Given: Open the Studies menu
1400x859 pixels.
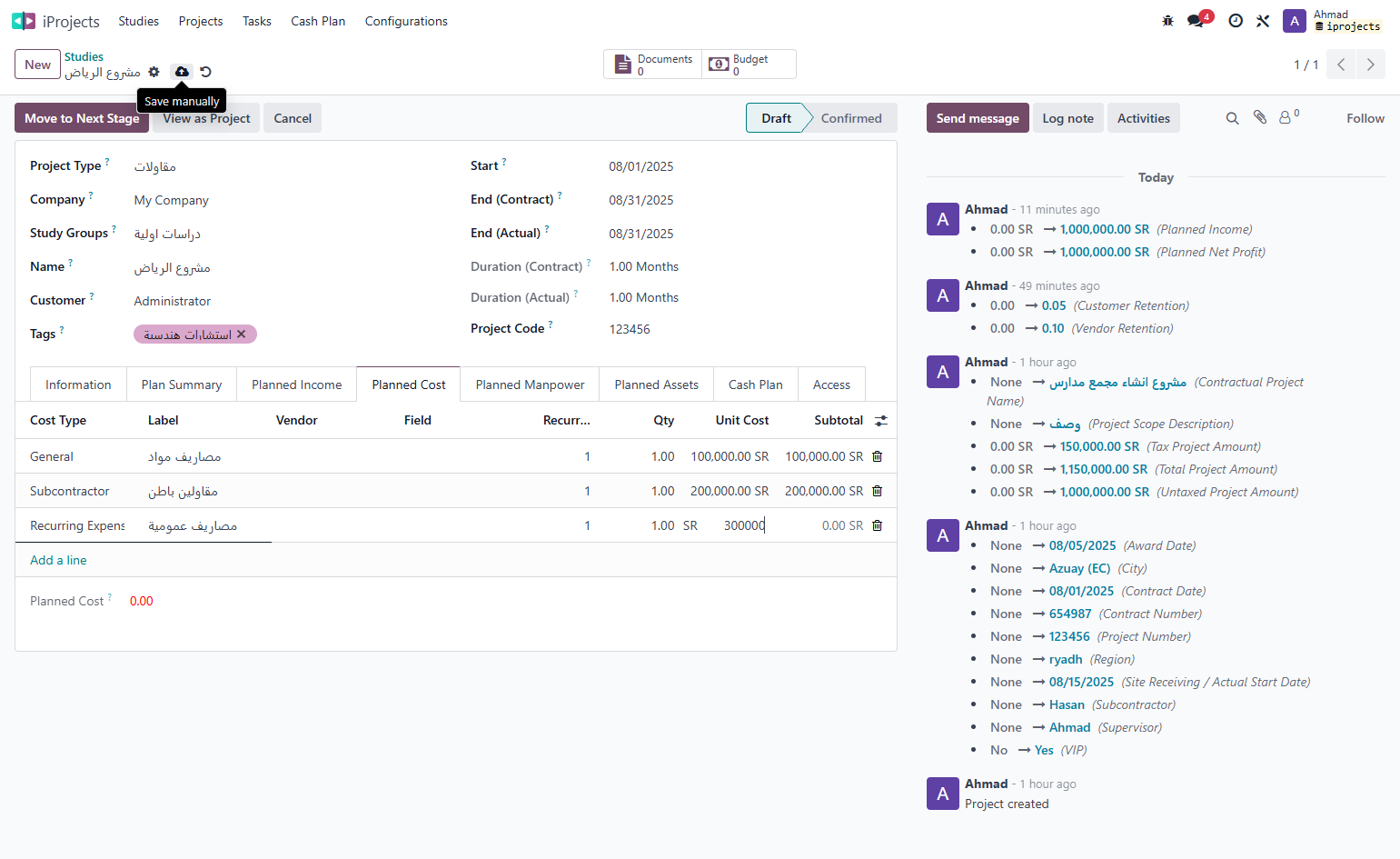Looking at the screenshot, I should coord(138,21).
